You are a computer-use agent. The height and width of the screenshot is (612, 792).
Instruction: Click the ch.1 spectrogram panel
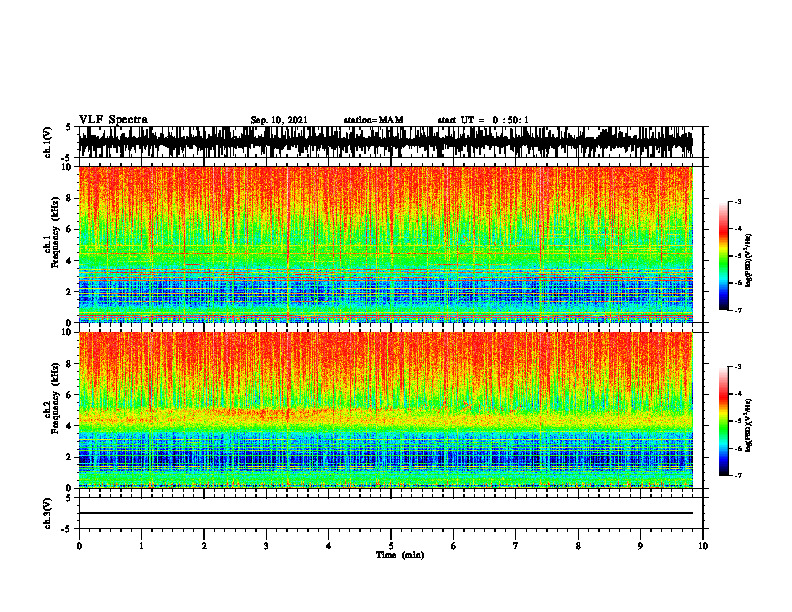(385, 244)
